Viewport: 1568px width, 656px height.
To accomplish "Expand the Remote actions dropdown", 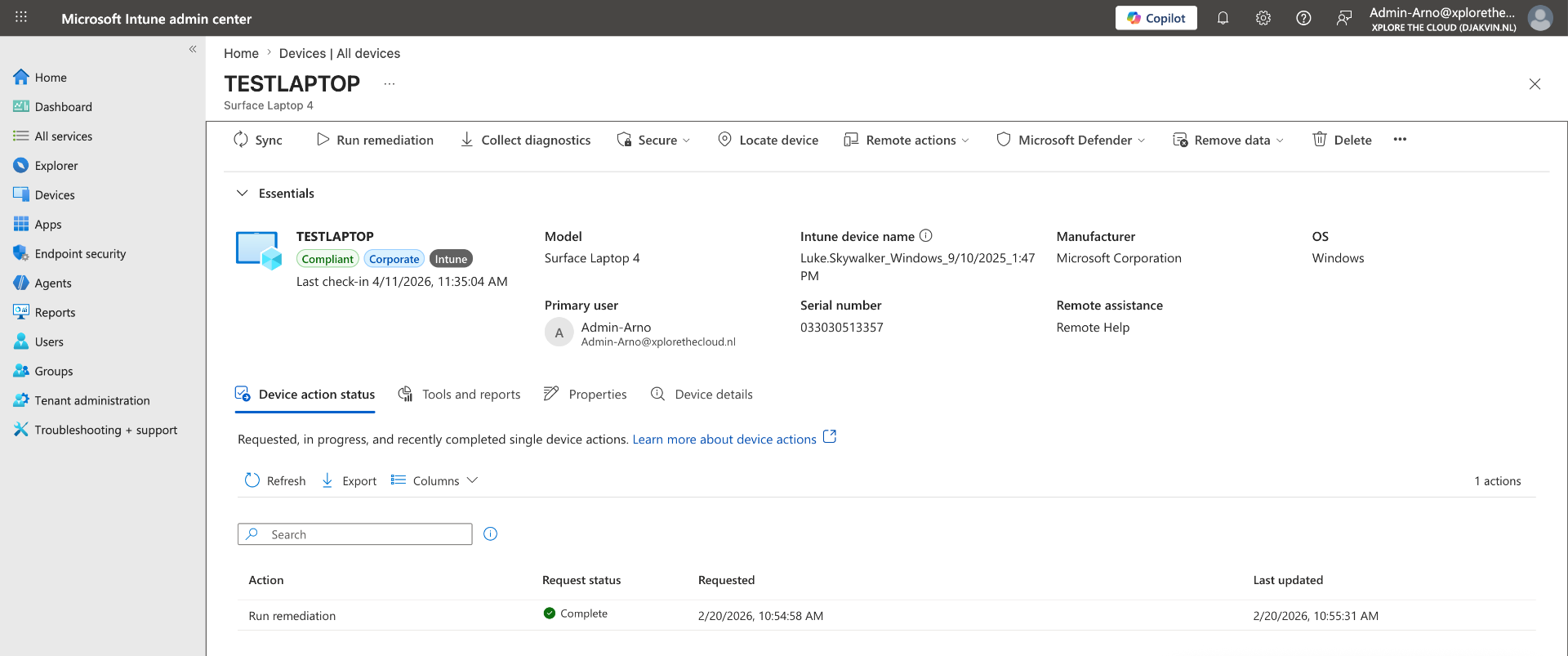I will pos(906,140).
